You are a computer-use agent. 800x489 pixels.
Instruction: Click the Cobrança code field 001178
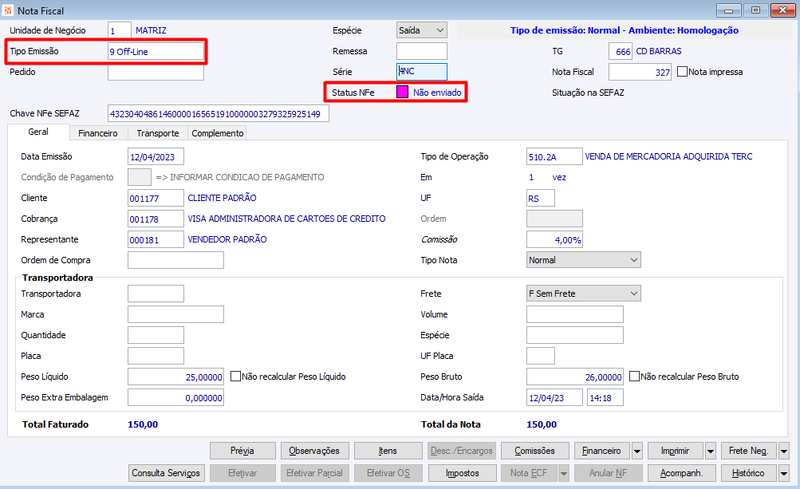click(x=156, y=219)
